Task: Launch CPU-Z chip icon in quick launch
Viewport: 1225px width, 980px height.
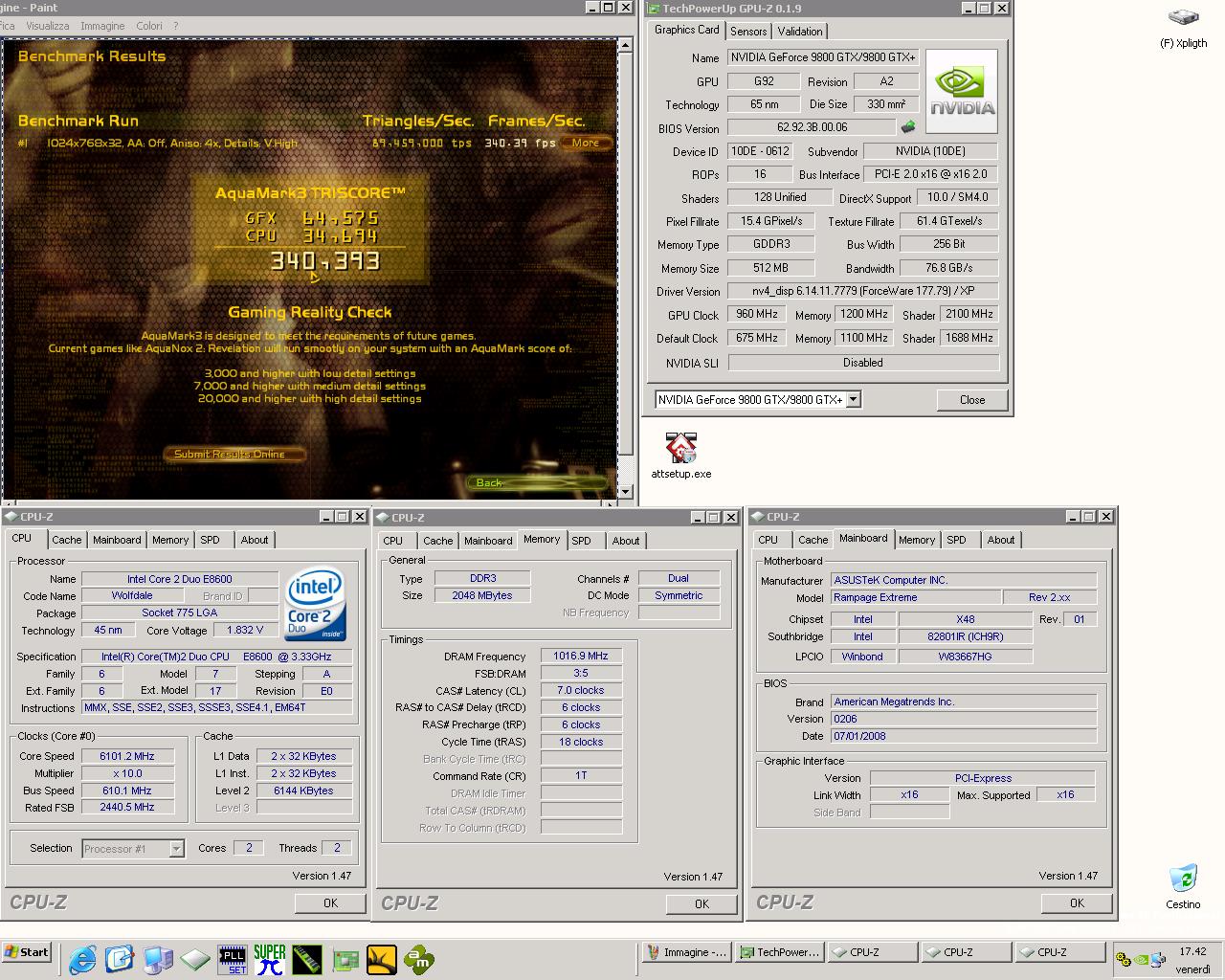Action: pyautogui.click(x=195, y=959)
